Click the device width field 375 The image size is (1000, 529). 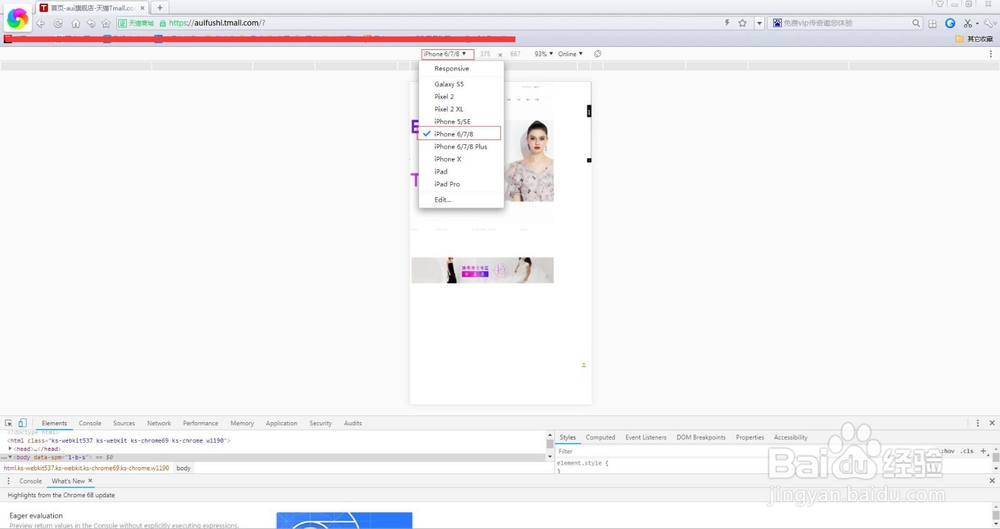[485, 54]
